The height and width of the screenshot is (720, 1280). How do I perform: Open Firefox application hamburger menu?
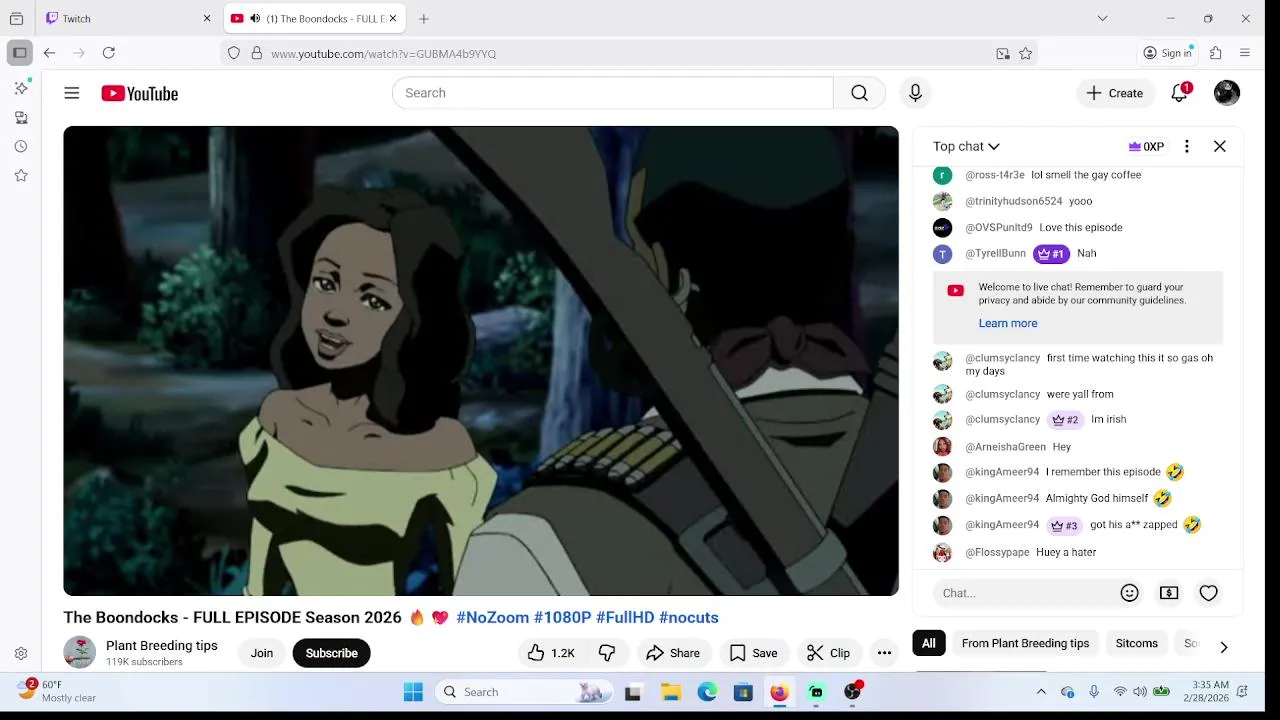pos(1245,53)
